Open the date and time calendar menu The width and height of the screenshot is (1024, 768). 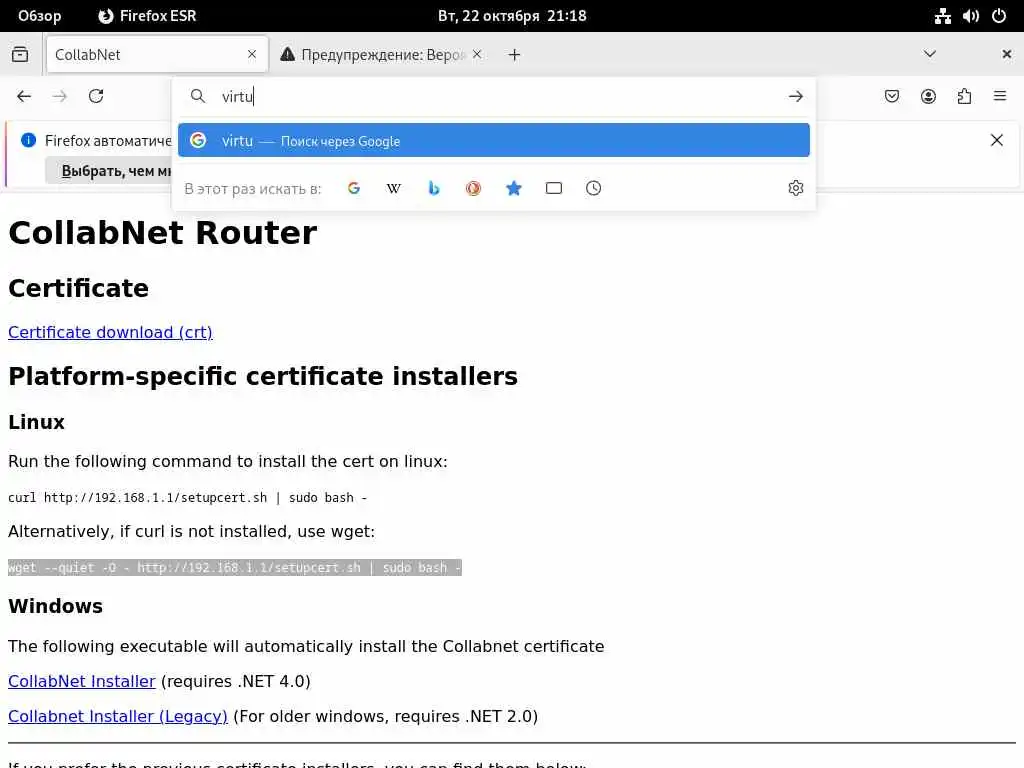coord(512,16)
